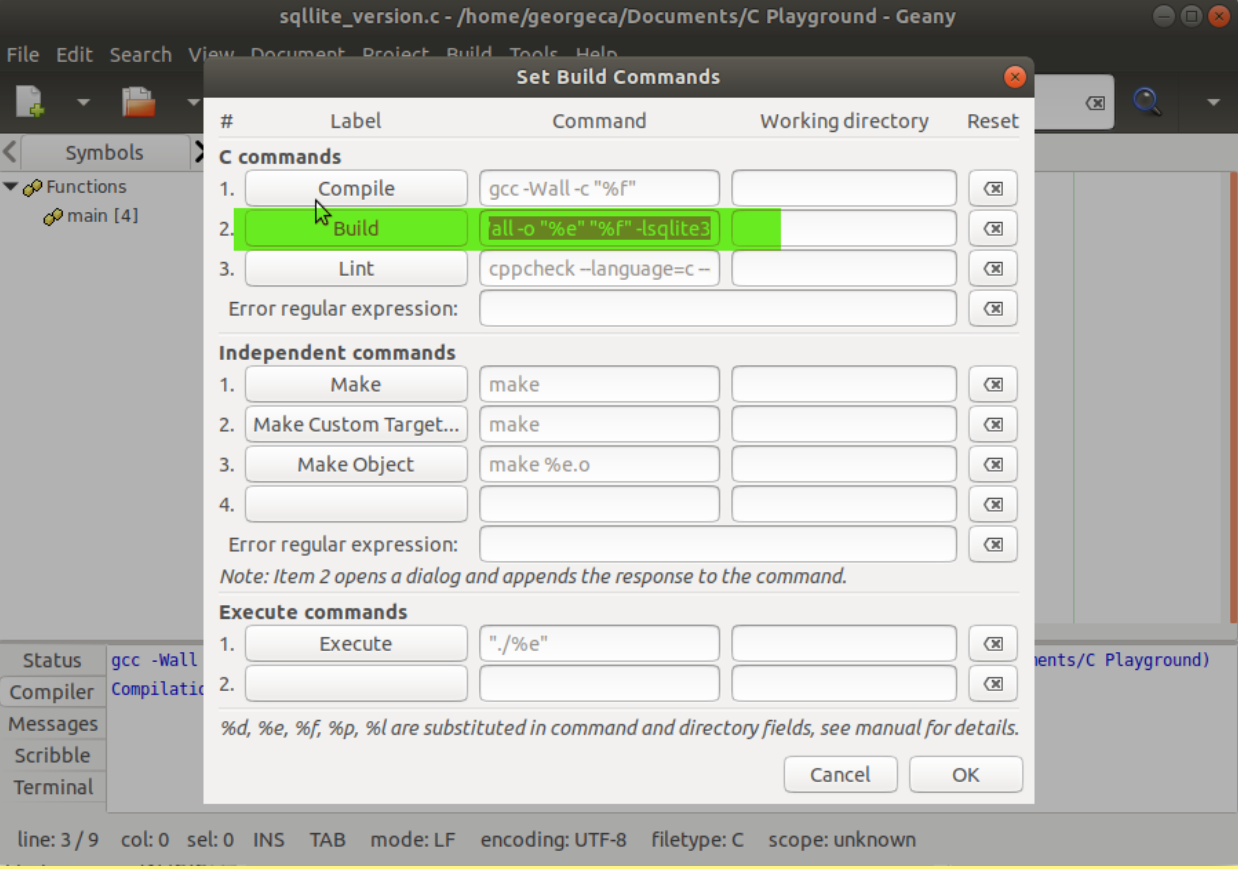Edit the make %e.o command field

[x=599, y=464]
